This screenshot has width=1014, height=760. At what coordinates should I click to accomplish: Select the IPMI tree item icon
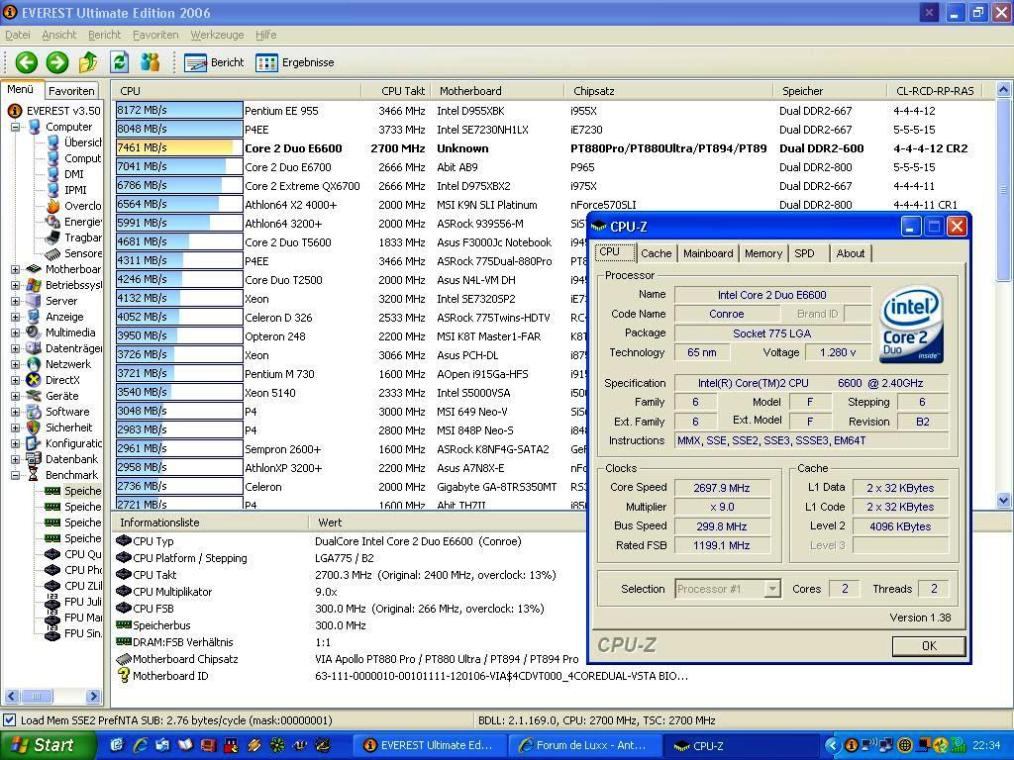(x=53, y=190)
